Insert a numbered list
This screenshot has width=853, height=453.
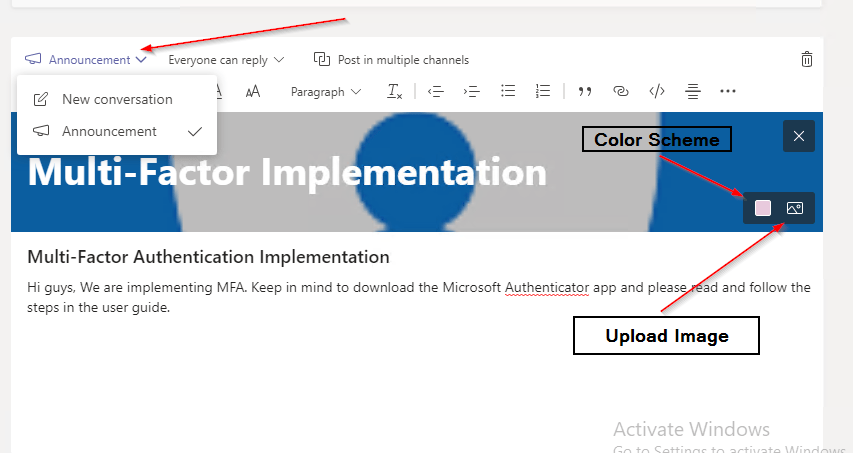coord(543,92)
